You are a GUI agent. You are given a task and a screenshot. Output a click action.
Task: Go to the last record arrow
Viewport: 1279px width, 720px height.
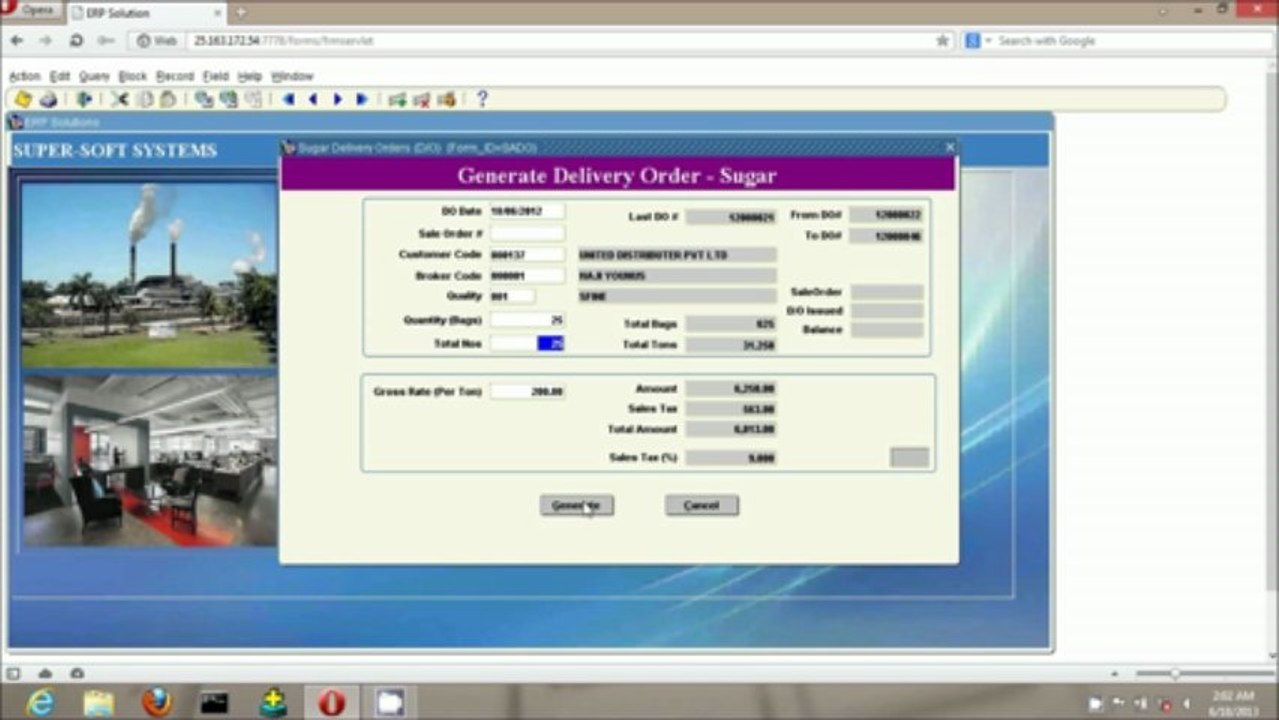pos(362,99)
